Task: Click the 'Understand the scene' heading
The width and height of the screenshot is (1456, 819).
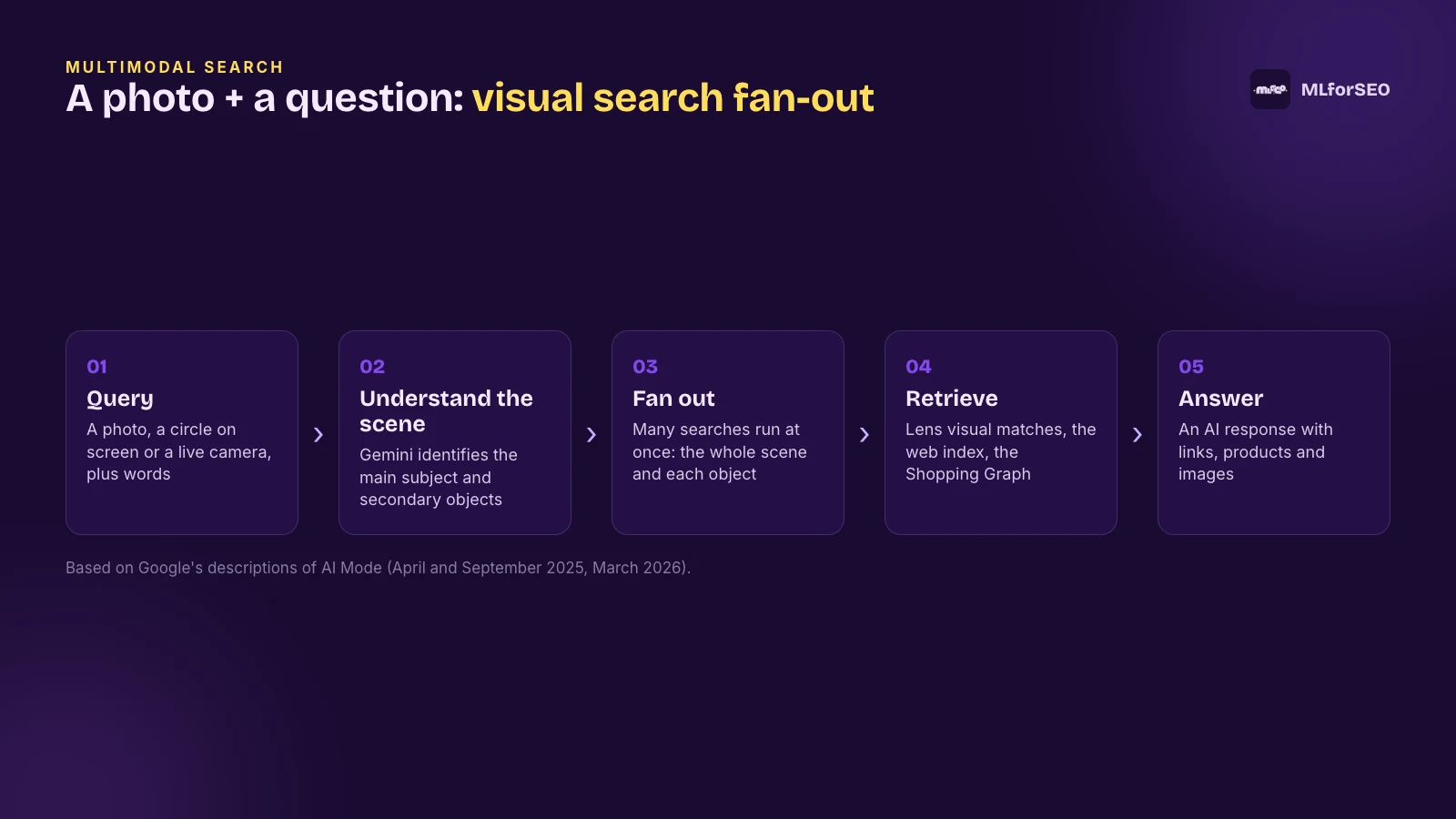Action: tap(446, 411)
